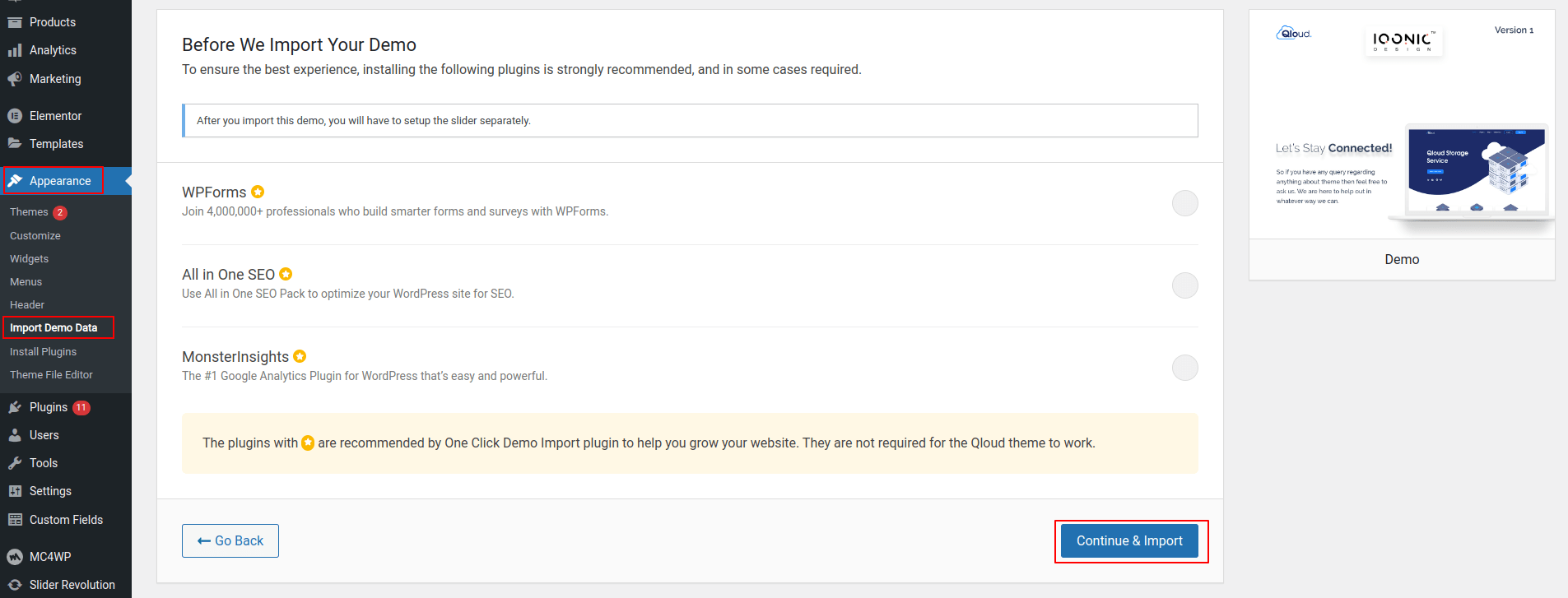Click the Continue & Import button
The image size is (1568, 598).
1129,540
